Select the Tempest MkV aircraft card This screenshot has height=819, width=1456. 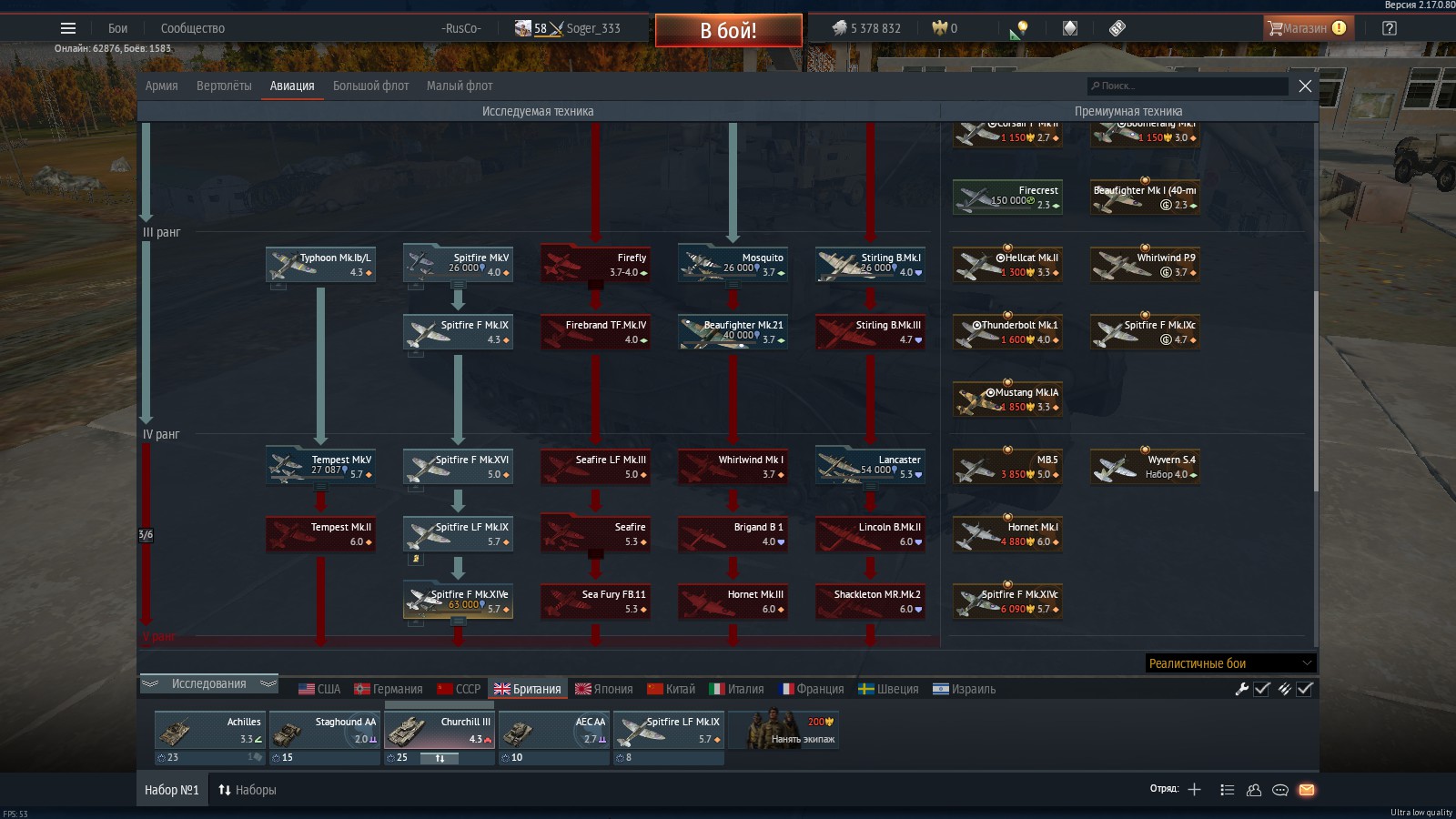320,467
